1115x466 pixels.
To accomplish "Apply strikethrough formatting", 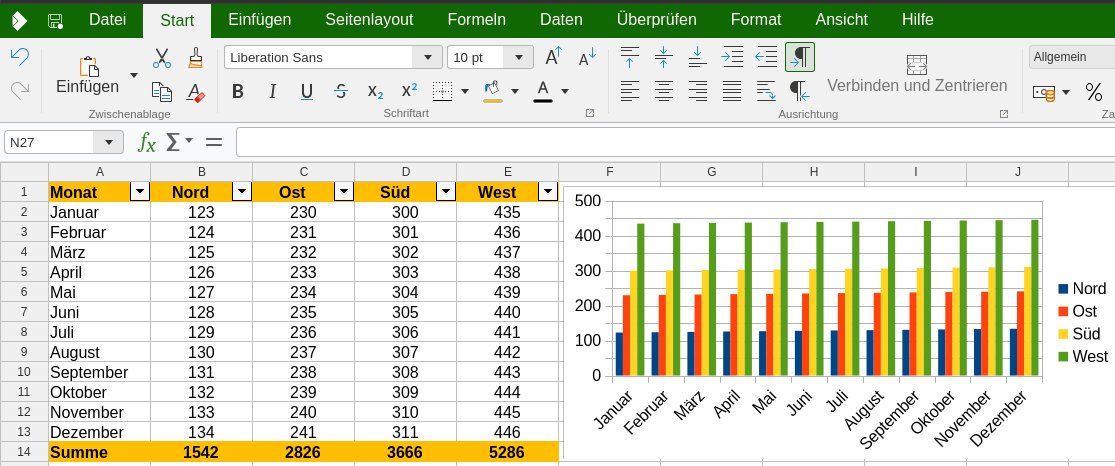I will 341,92.
